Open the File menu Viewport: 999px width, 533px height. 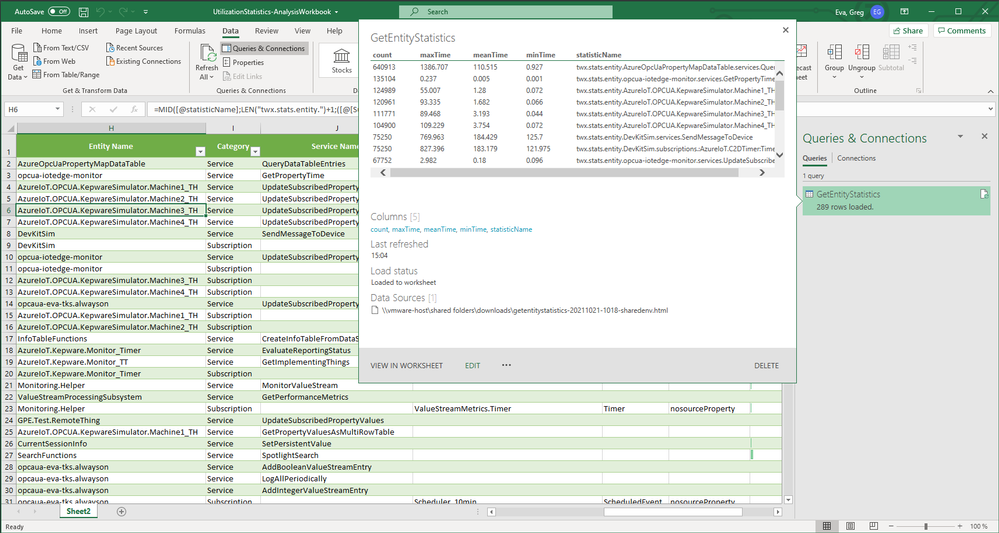[x=17, y=31]
